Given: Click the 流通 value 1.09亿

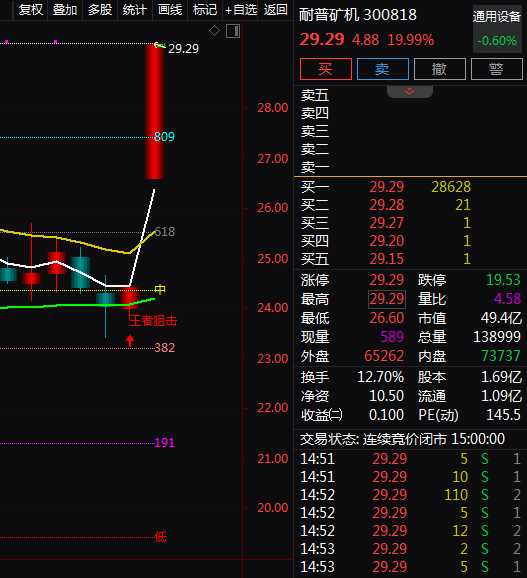Looking at the screenshot, I should pyautogui.click(x=502, y=396).
